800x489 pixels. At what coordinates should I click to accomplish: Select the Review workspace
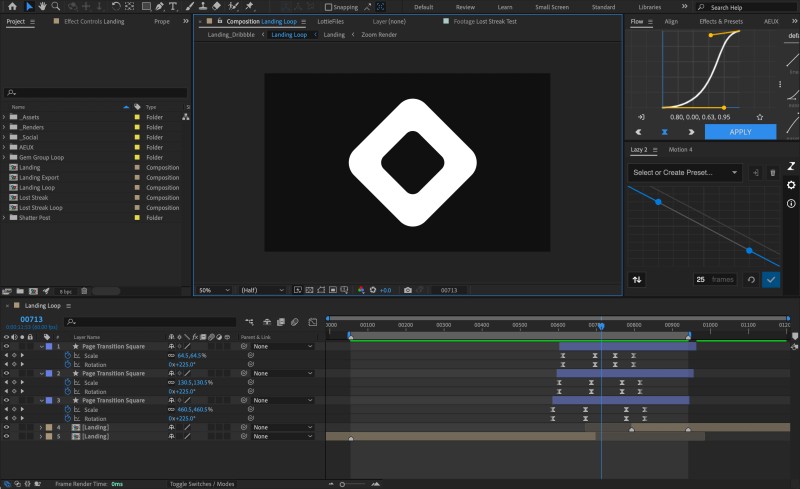tap(465, 7)
